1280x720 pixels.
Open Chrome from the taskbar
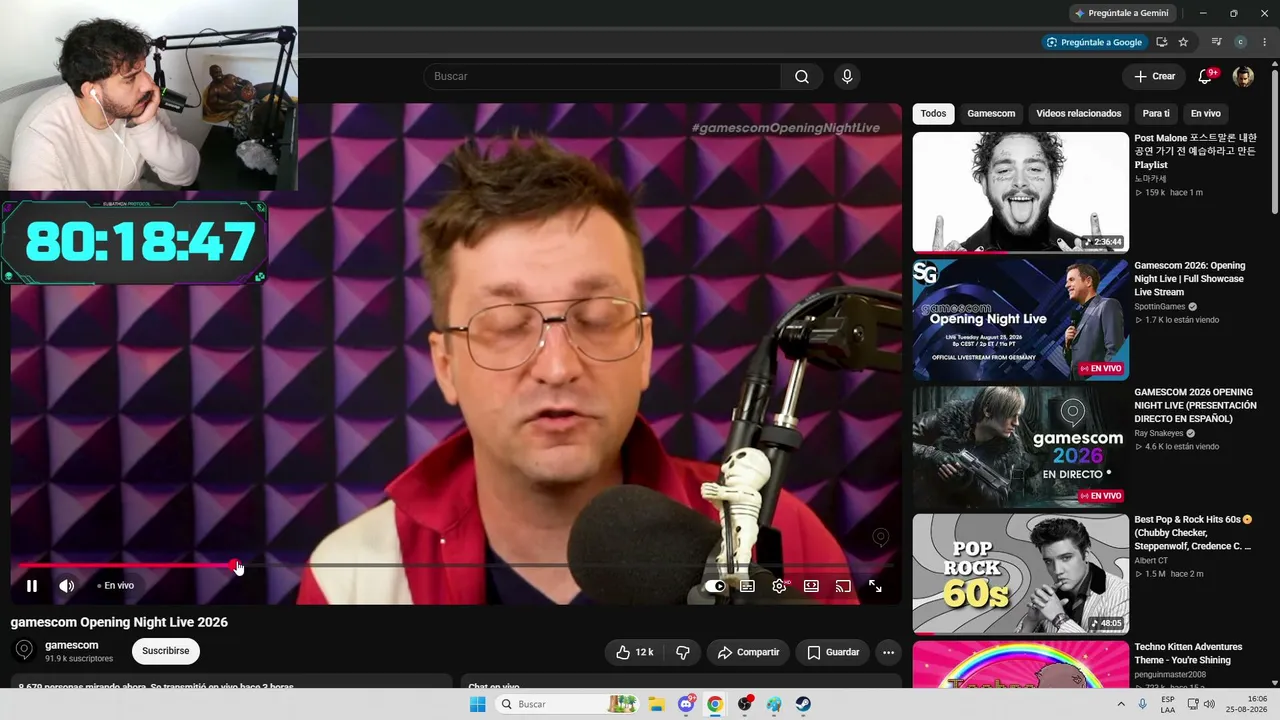[715, 704]
